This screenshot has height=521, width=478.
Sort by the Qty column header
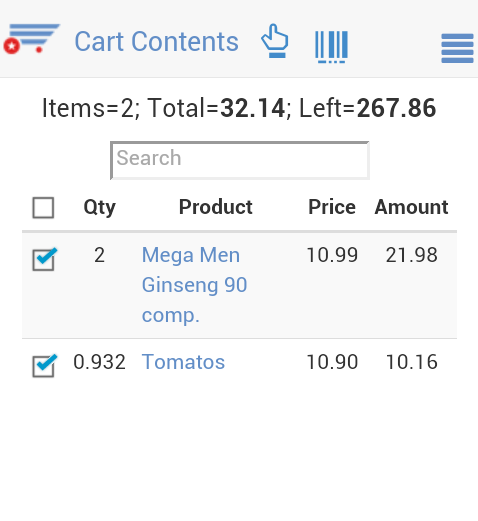[99, 207]
